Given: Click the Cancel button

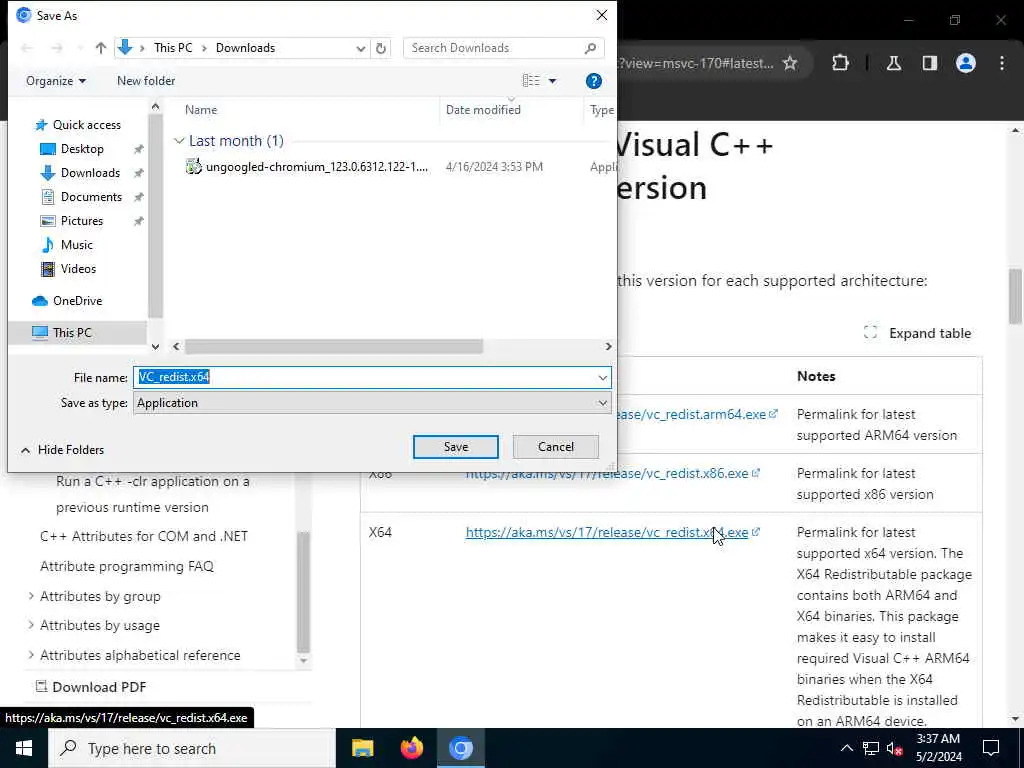Looking at the screenshot, I should (x=556, y=447).
